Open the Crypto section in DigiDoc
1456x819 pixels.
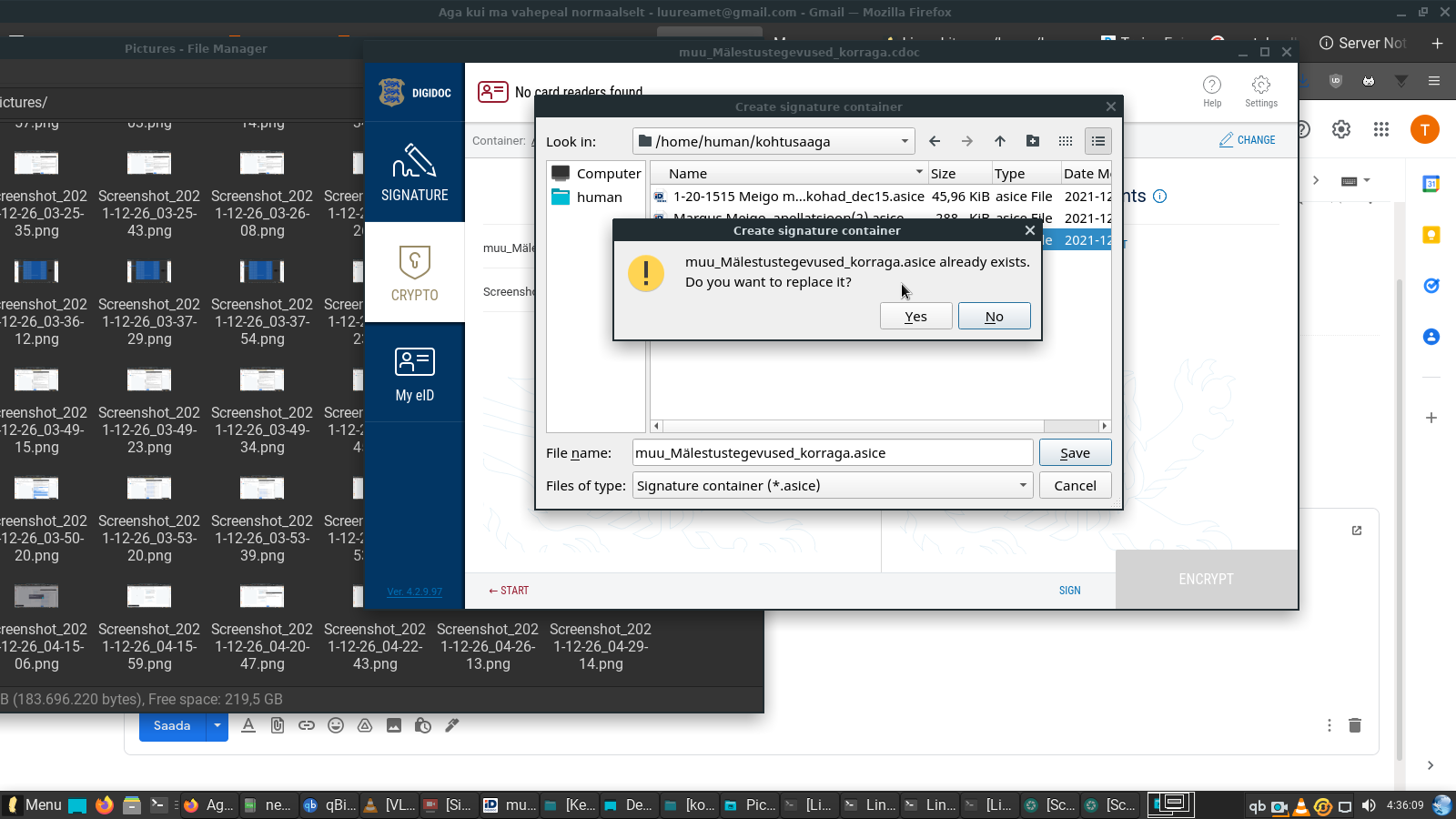click(414, 272)
